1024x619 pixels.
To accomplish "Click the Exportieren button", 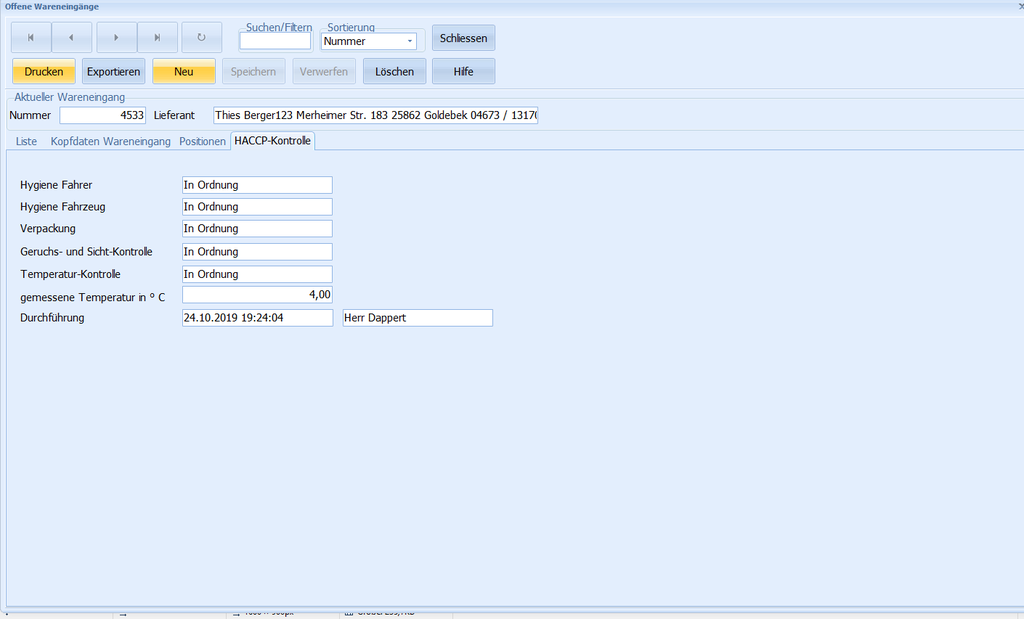I will click(x=113, y=72).
